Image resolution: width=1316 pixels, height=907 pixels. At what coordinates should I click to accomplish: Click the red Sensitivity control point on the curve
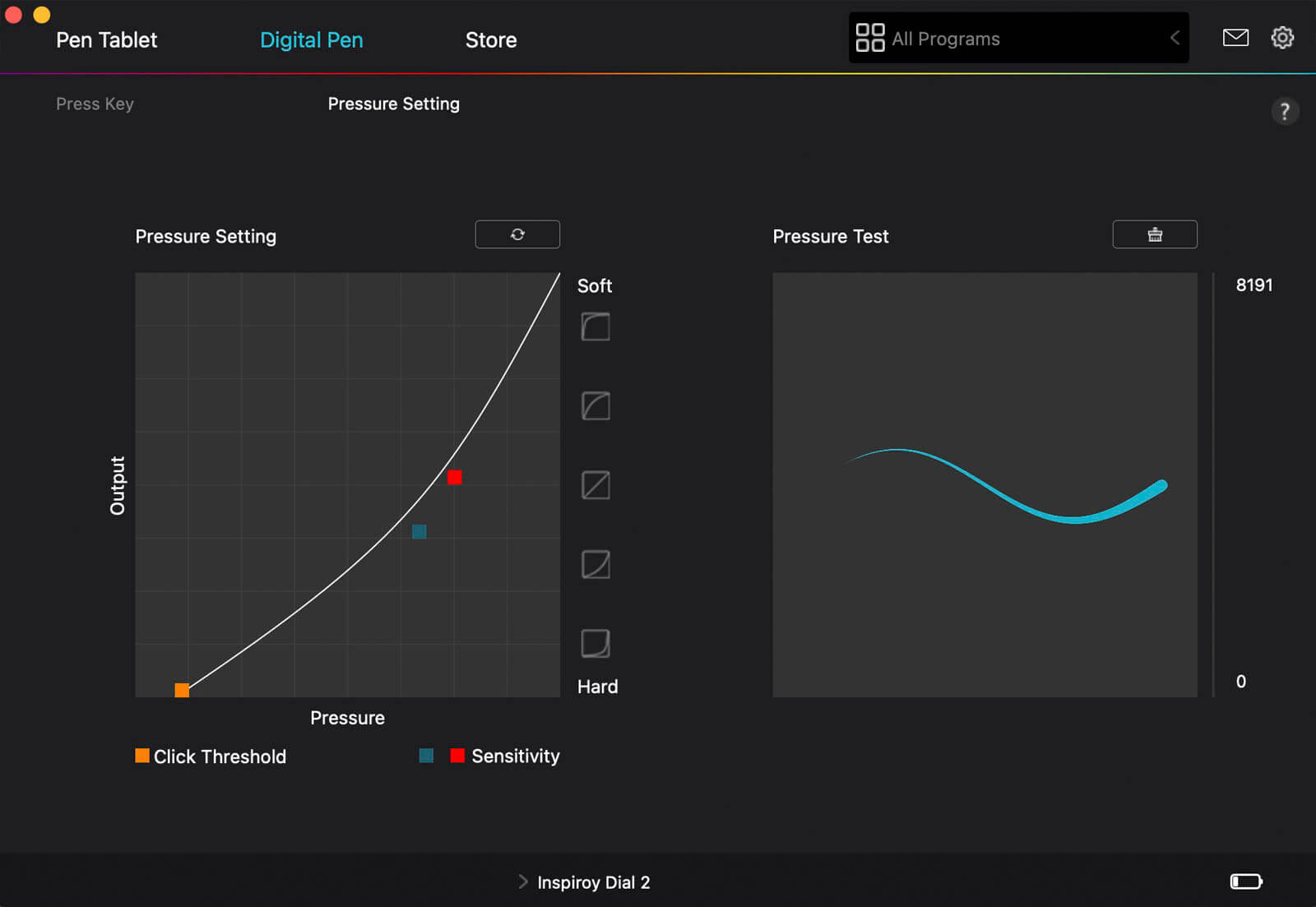tap(454, 477)
